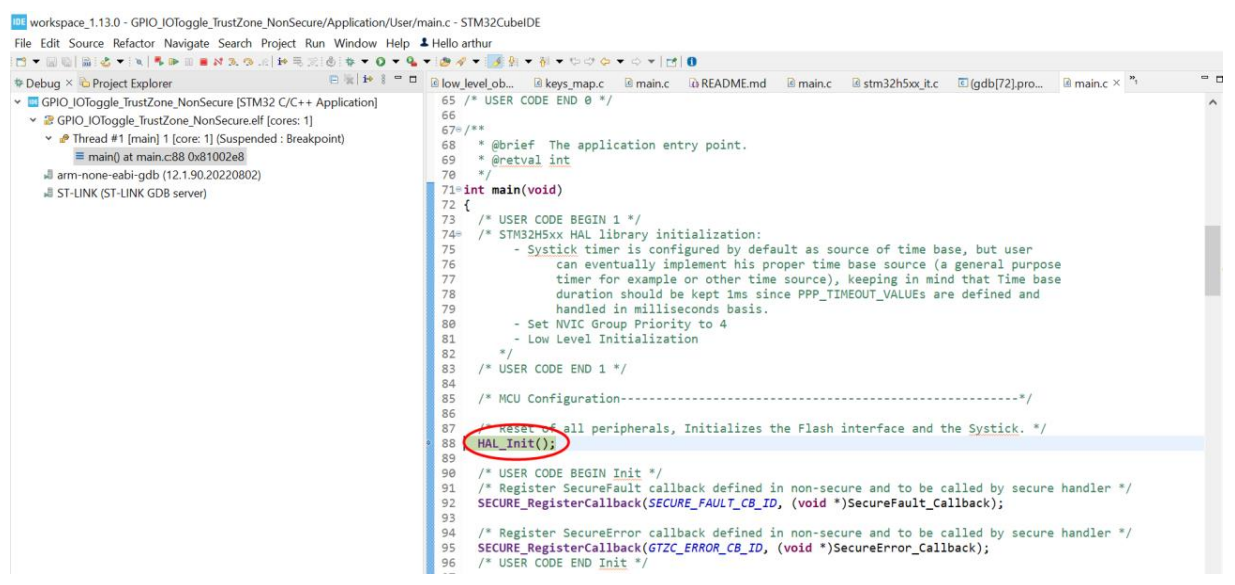Fold the comment at line 74
The image size is (1235, 585).
tap(457, 235)
